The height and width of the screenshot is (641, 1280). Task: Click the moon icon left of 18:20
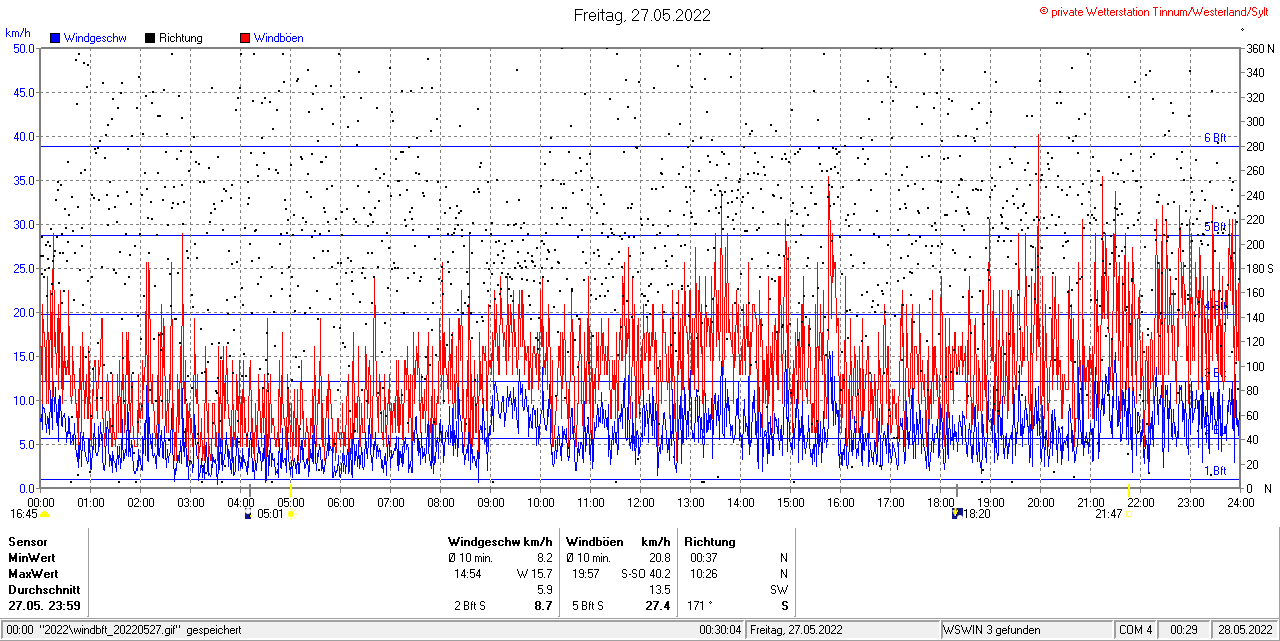coord(956,514)
